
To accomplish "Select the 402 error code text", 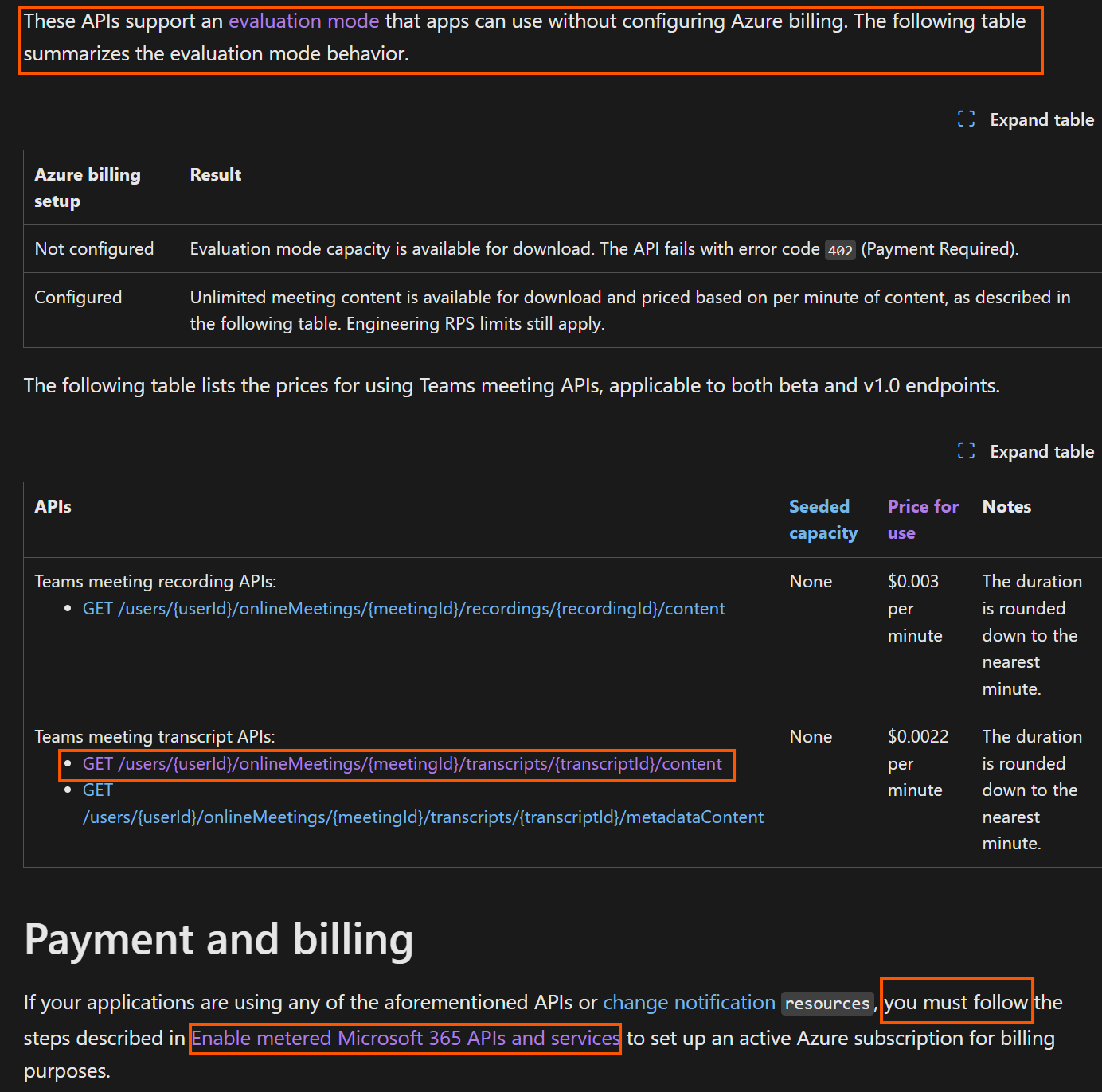I will [840, 249].
